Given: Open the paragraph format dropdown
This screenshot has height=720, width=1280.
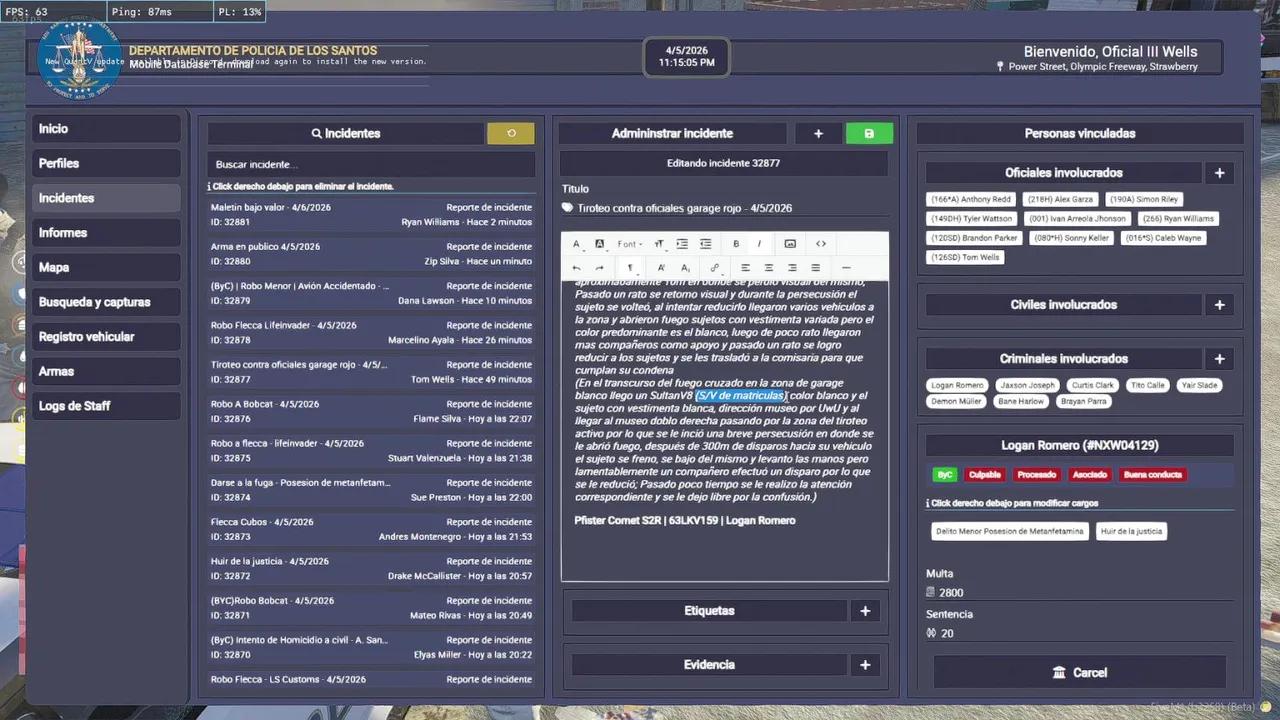Looking at the screenshot, I should [x=630, y=268].
